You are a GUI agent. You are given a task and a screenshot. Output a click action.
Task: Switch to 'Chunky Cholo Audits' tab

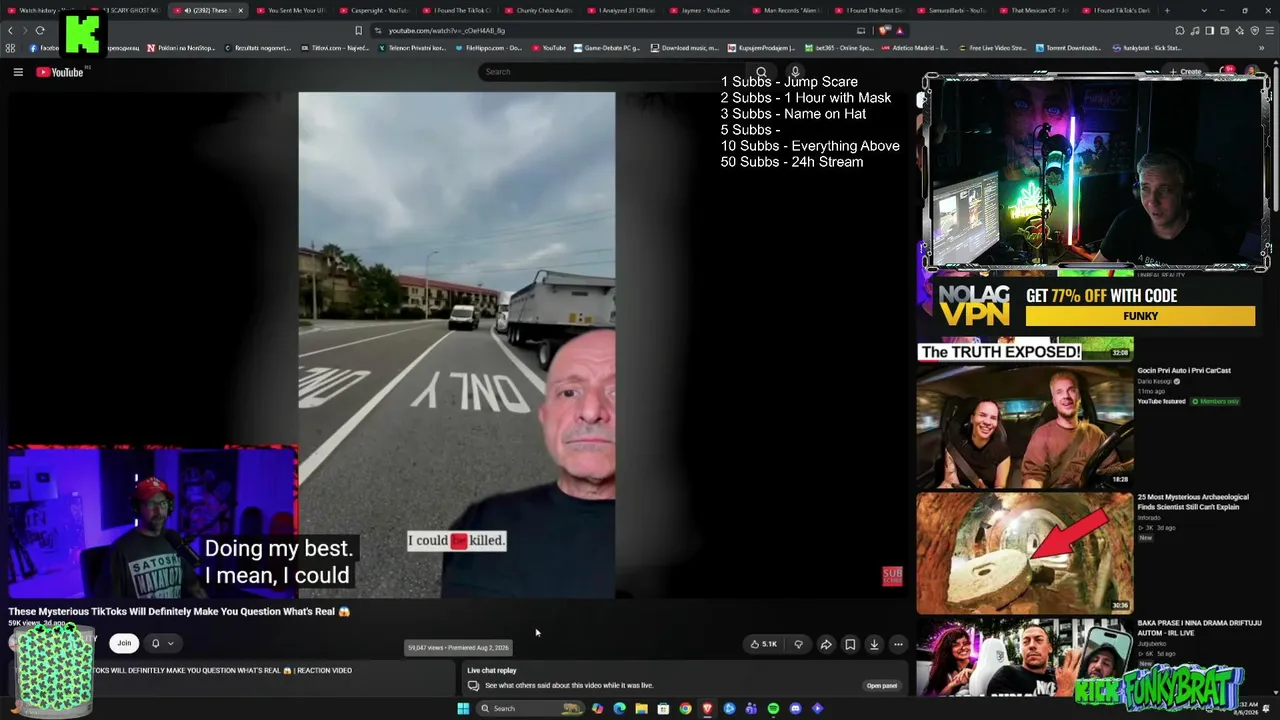[x=540, y=10]
